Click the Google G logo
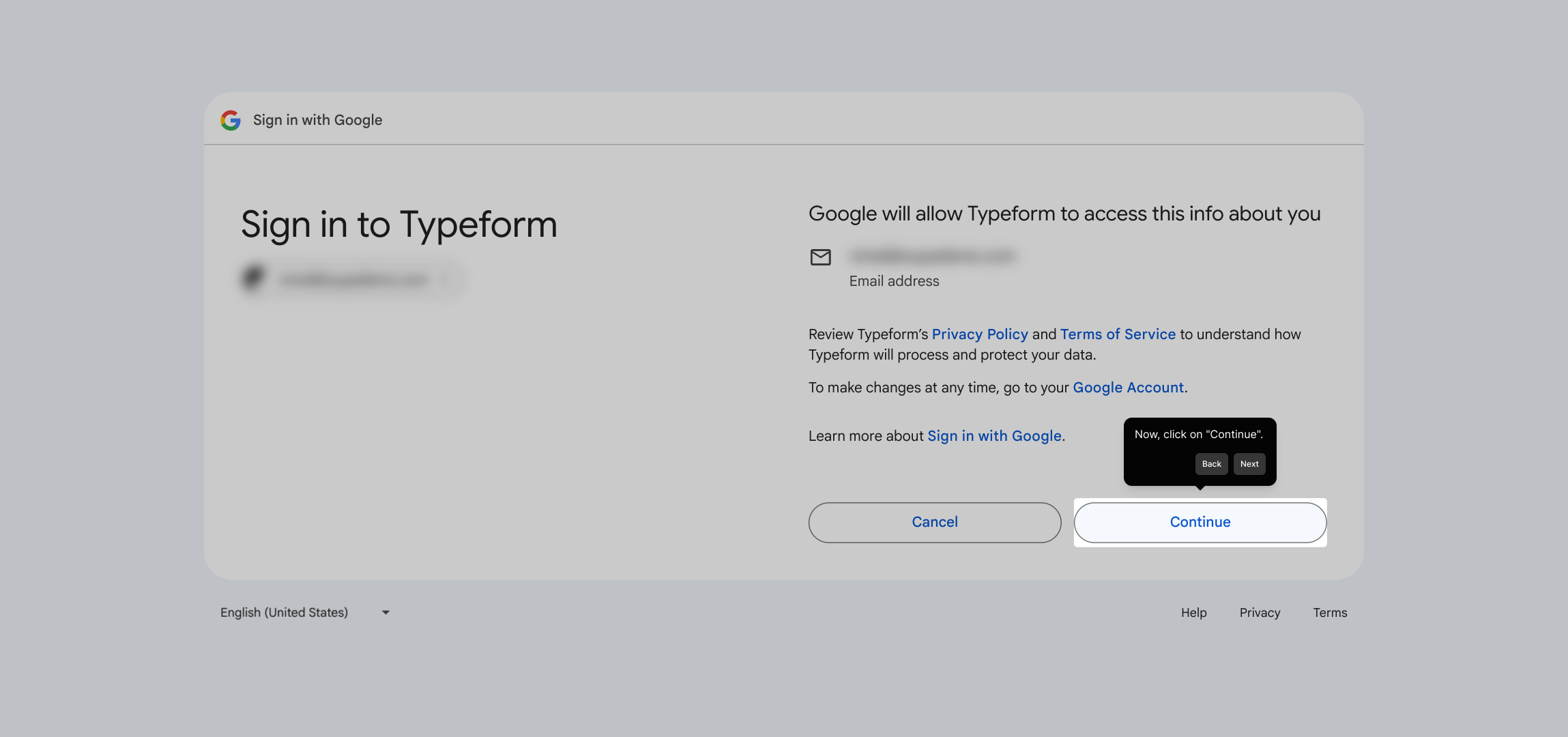Screen dimensions: 1568x737 pyautogui.click(x=231, y=120)
